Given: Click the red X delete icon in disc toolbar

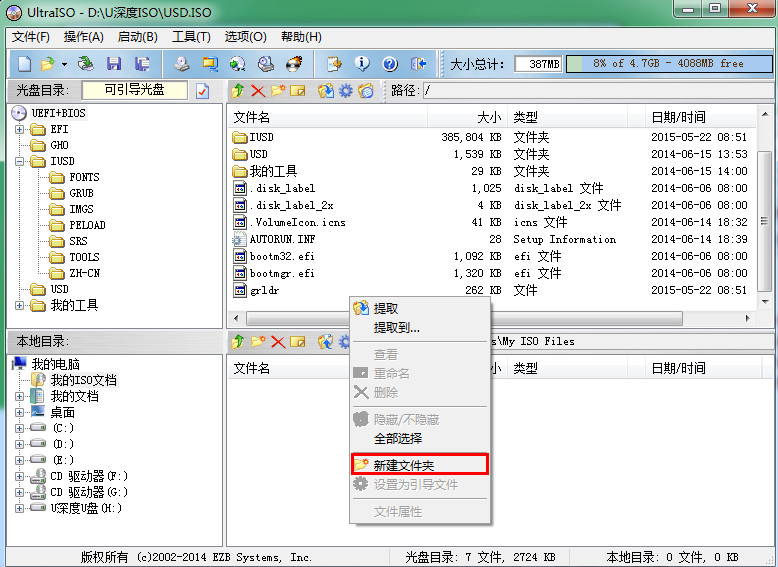Looking at the screenshot, I should (x=258, y=91).
